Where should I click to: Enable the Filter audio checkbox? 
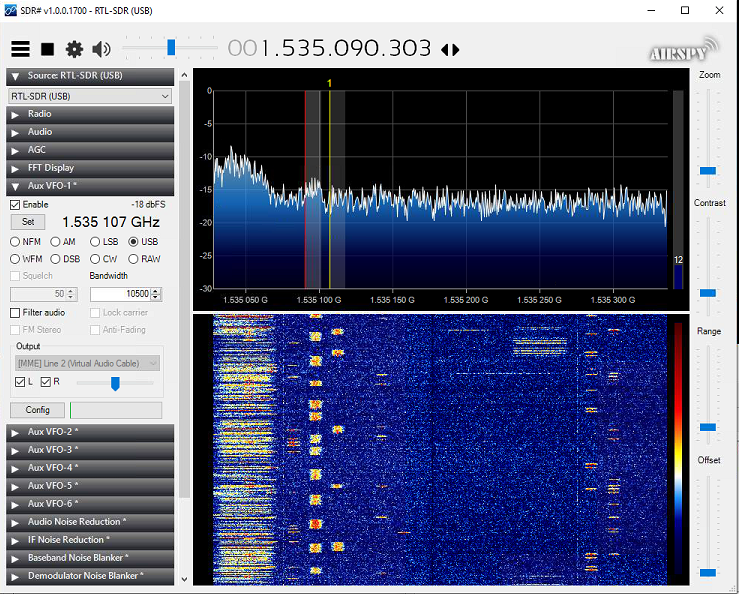pos(15,313)
